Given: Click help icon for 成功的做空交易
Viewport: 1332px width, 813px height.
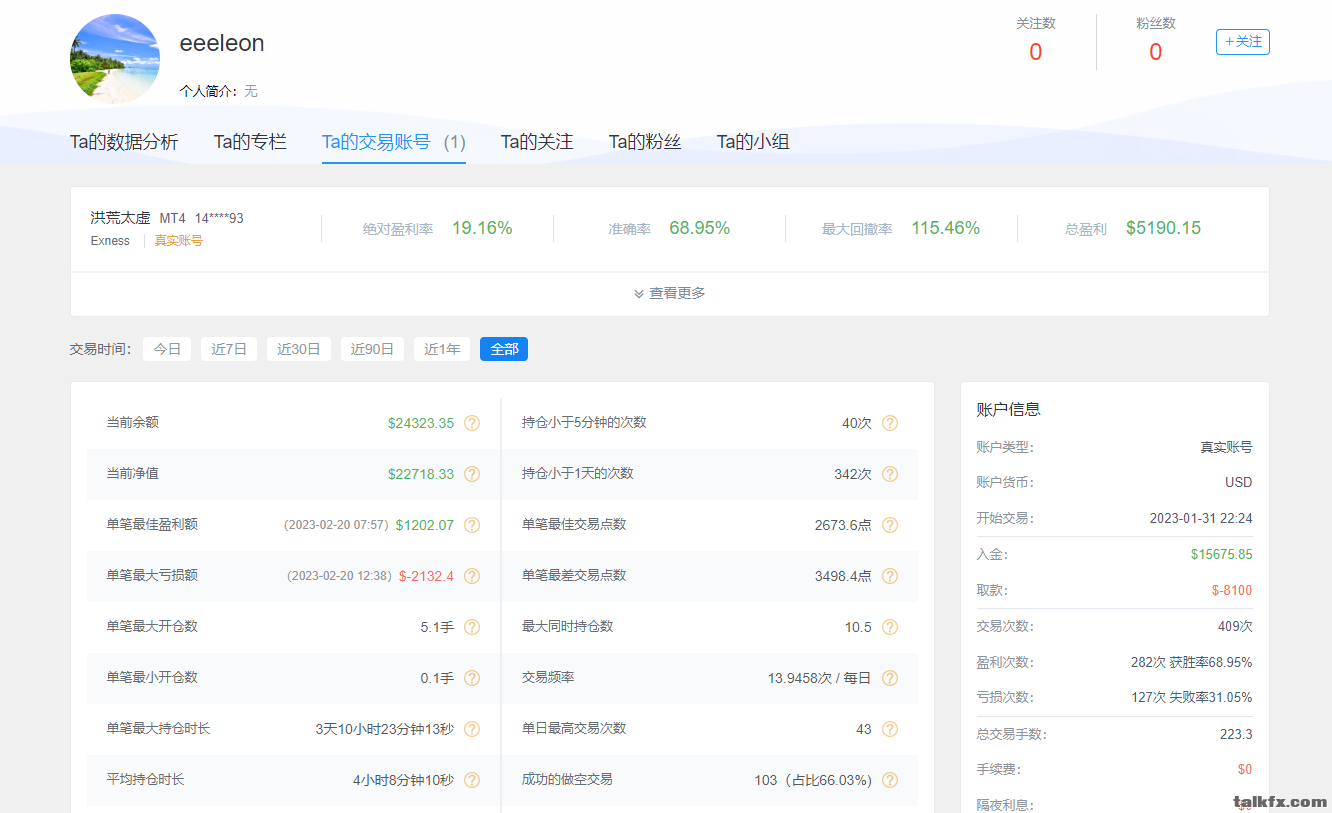Looking at the screenshot, I should tap(890, 780).
